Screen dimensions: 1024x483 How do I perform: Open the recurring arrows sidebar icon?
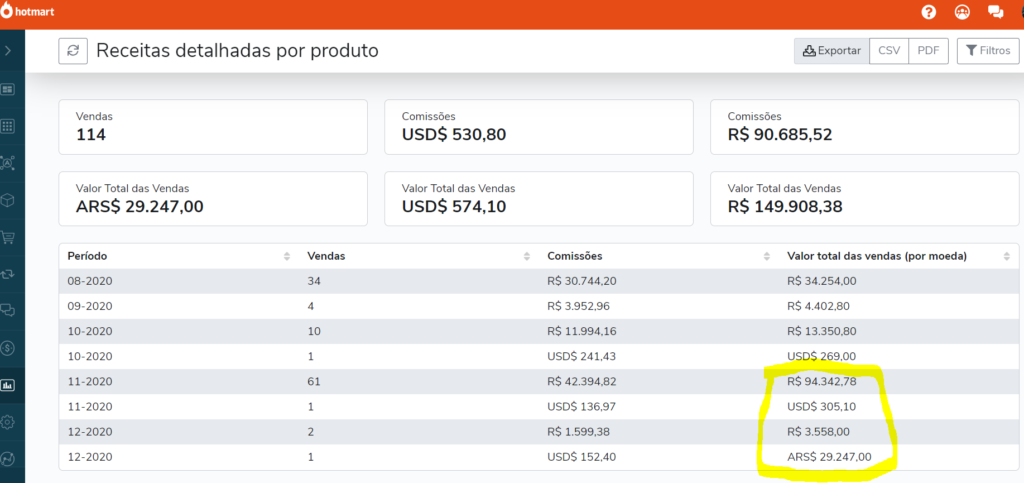pos(8,274)
